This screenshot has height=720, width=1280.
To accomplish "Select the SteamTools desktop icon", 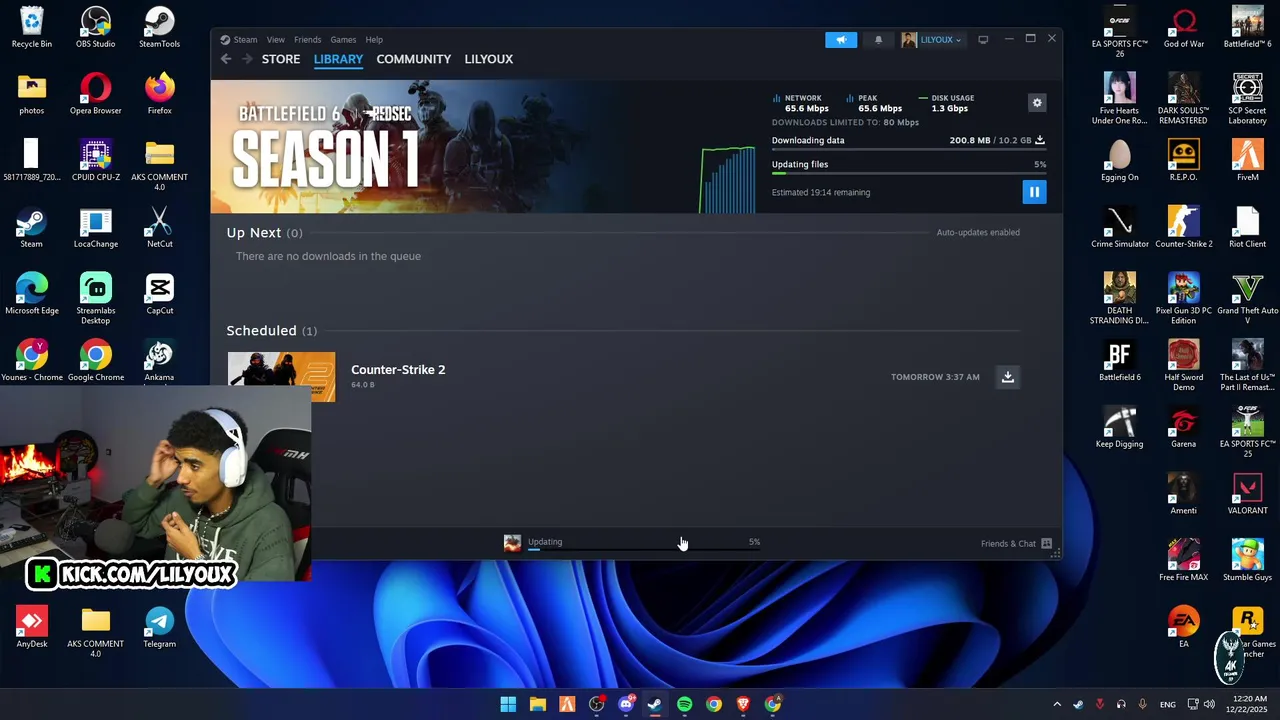I will tap(160, 27).
